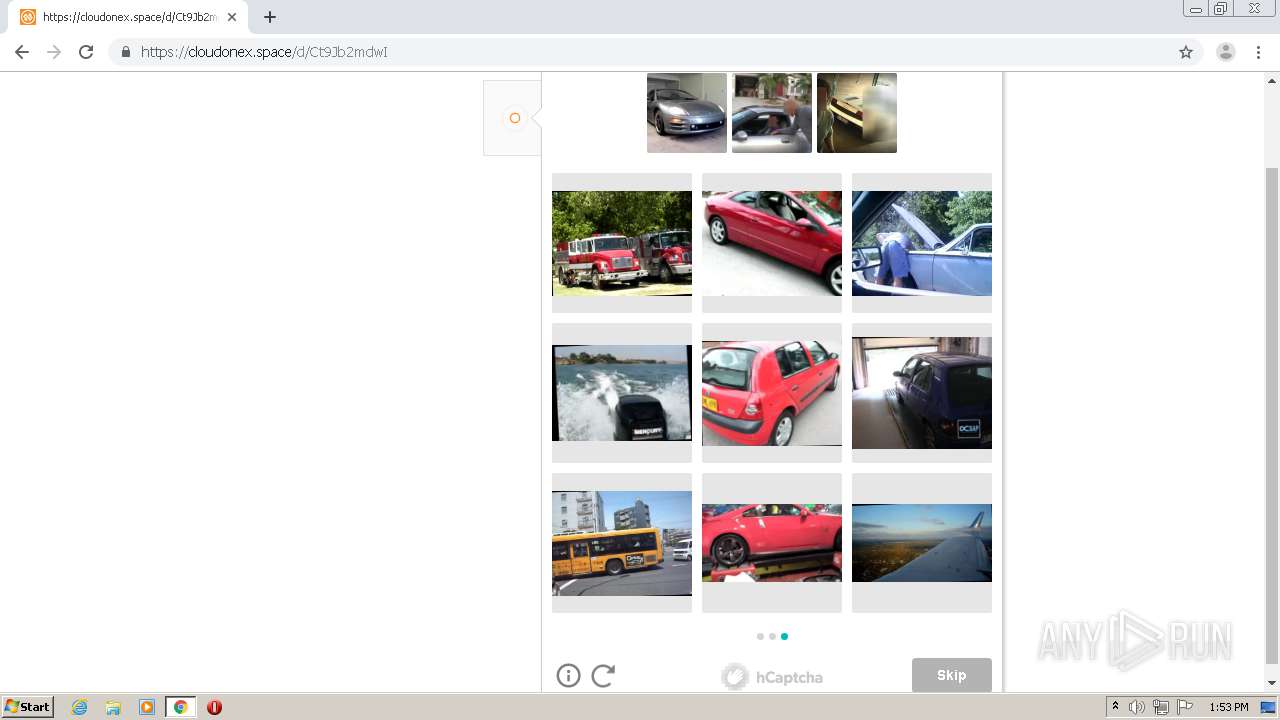Click the second example image with person
Screen dimensions: 1280x720
pyautogui.click(x=772, y=113)
